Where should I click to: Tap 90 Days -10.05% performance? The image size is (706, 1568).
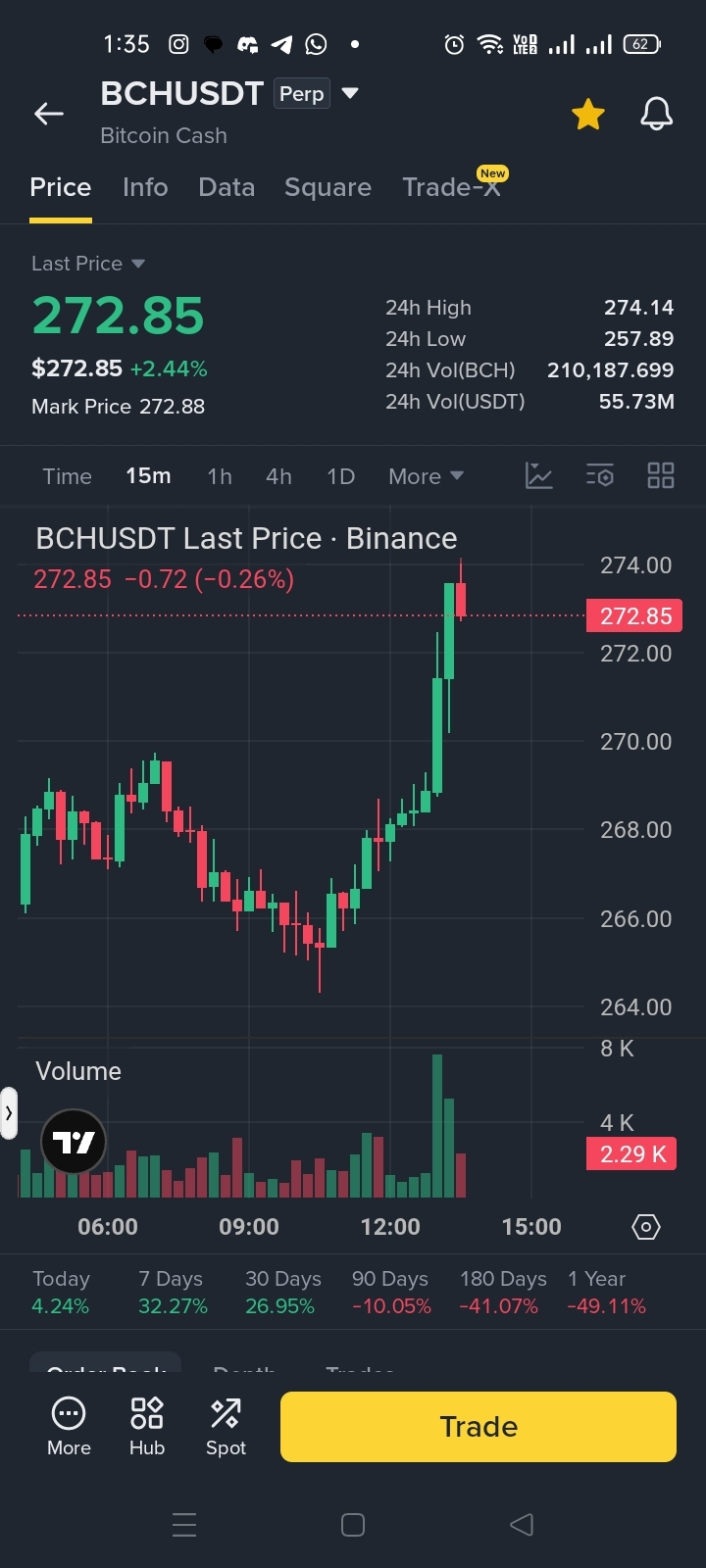coord(391,1293)
